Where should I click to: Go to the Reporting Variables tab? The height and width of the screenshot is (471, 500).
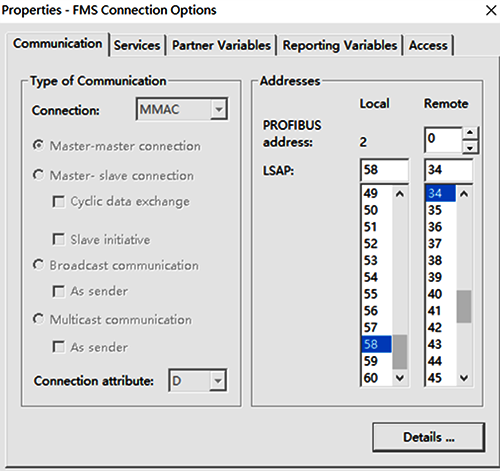point(340,45)
